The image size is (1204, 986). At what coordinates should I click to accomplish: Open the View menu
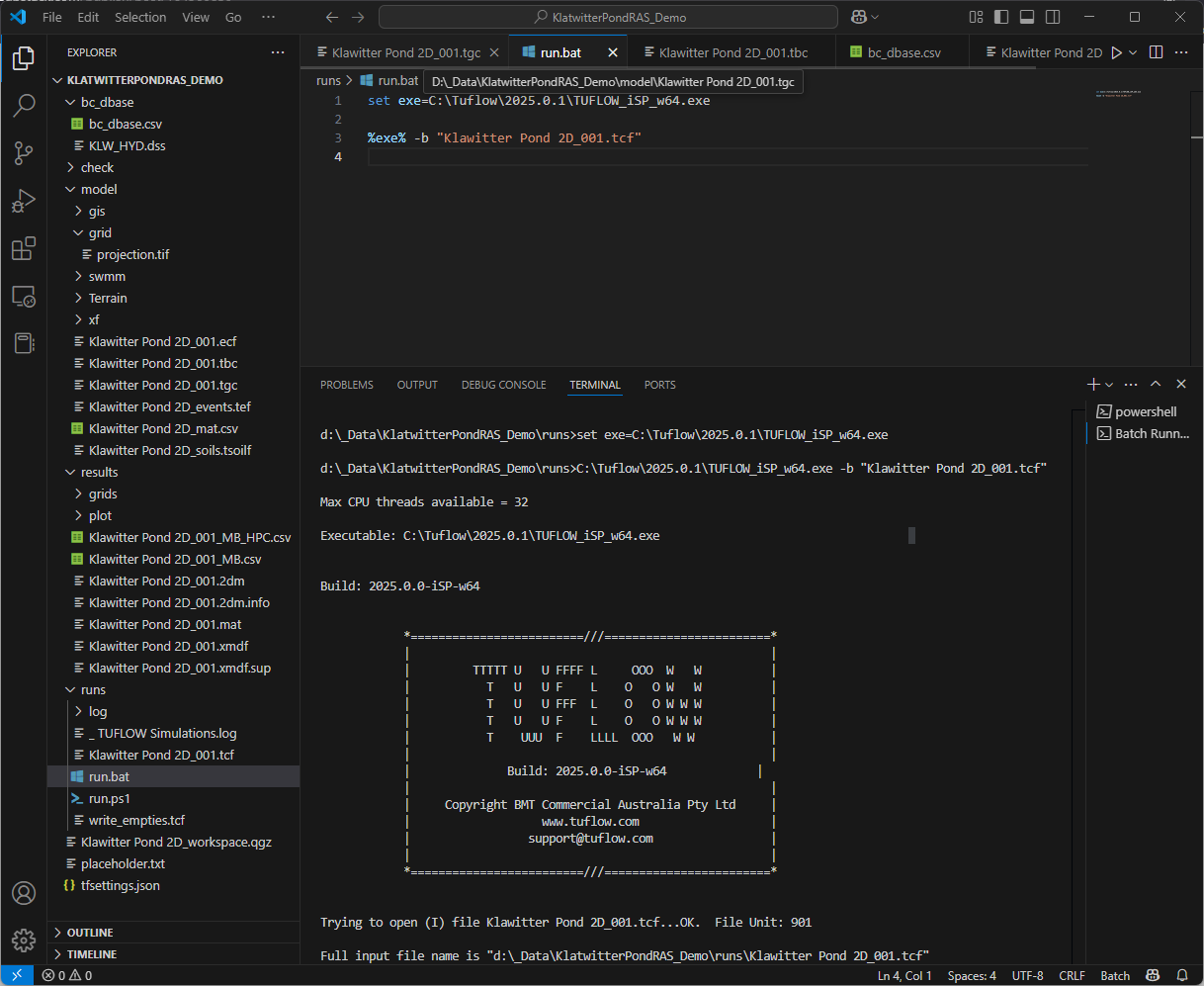point(196,17)
